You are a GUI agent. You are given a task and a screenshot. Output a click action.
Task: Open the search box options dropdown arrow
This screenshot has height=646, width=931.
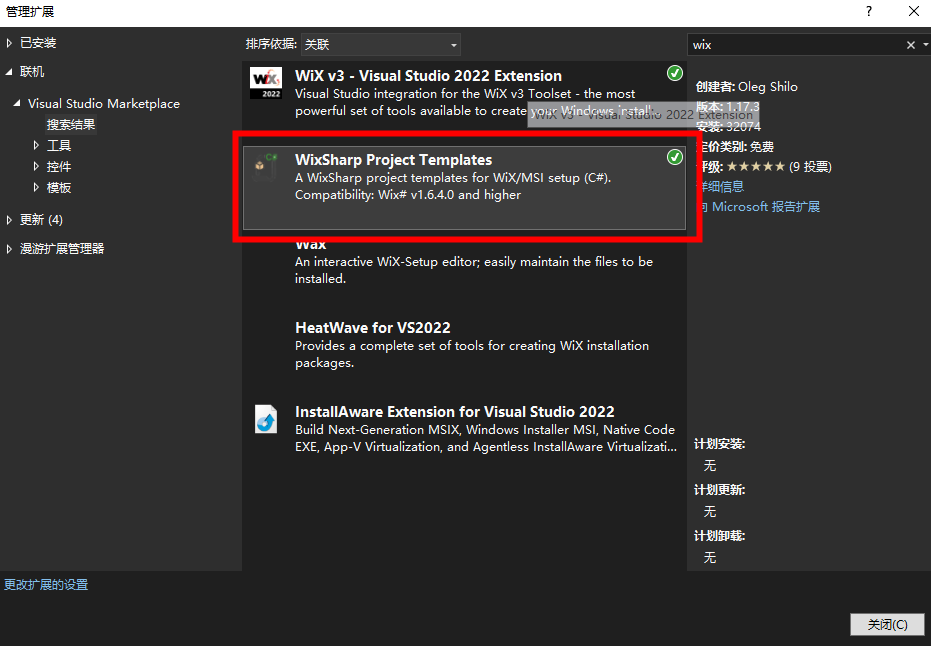pos(926,45)
